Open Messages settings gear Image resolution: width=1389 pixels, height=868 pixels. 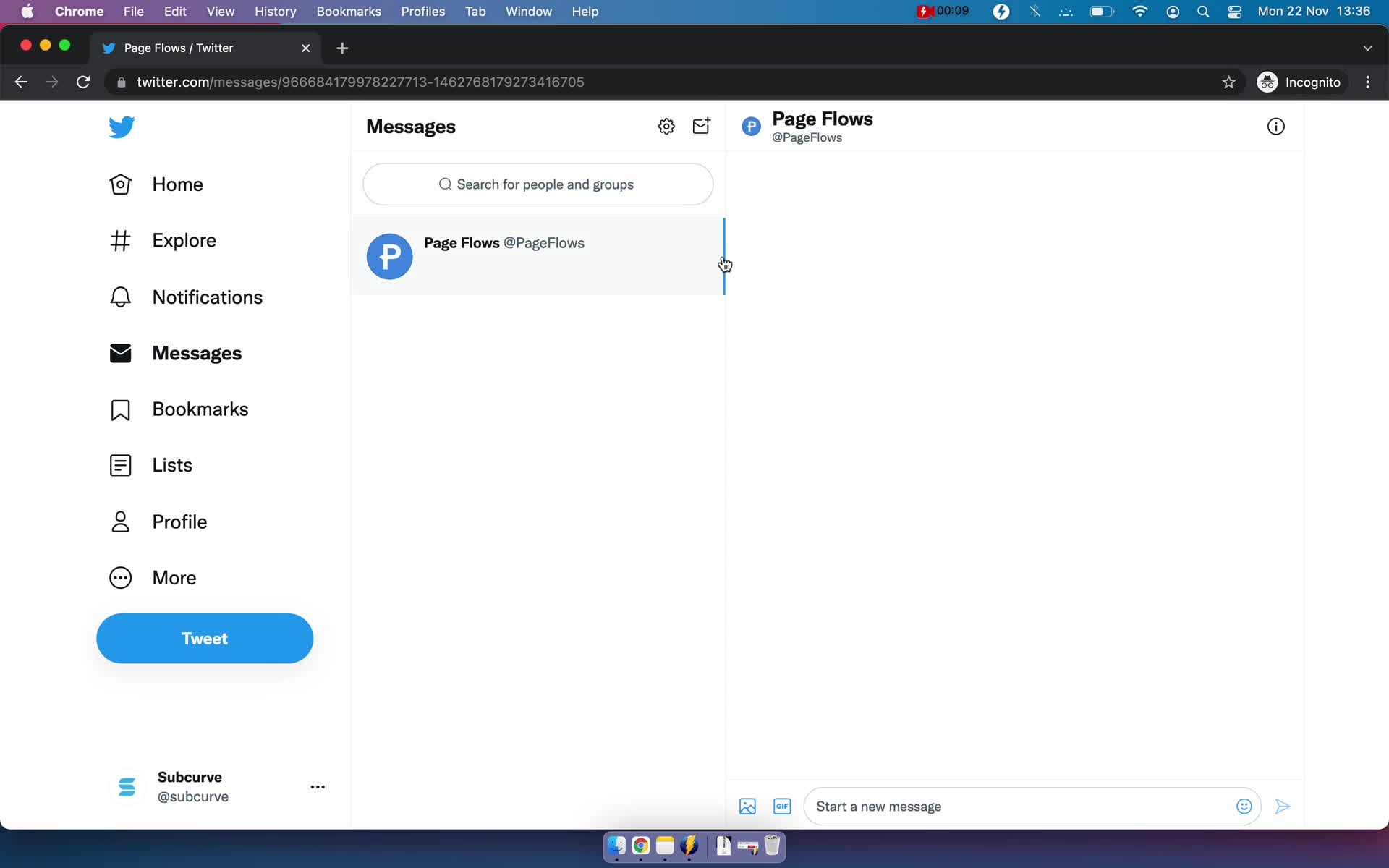[666, 127]
